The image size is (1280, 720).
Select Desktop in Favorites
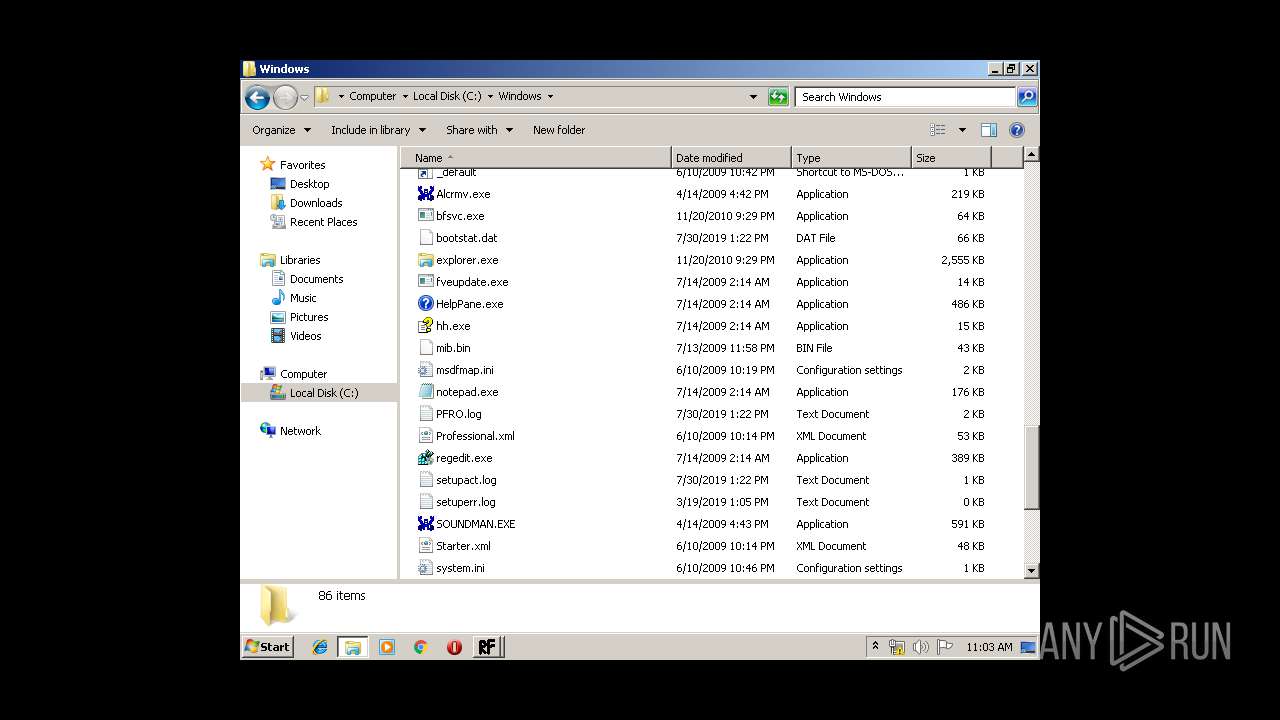coord(309,184)
